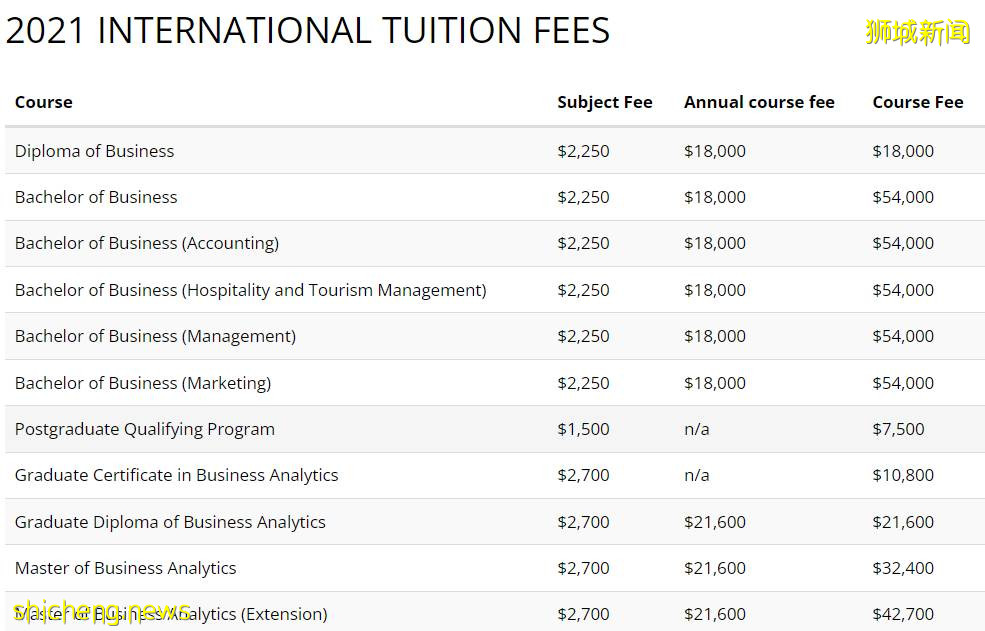Click the Course column header
985x631 pixels.
point(43,102)
